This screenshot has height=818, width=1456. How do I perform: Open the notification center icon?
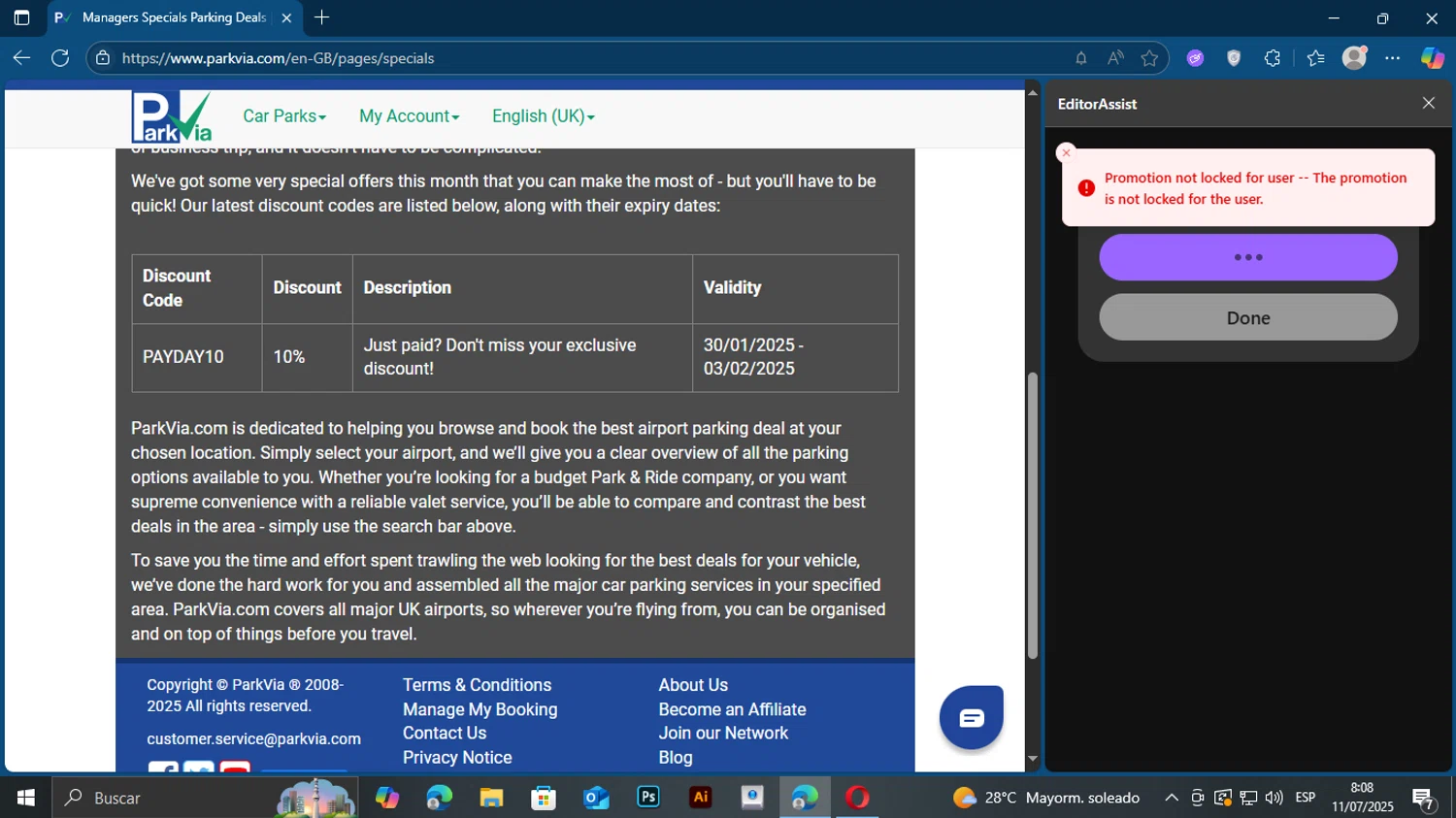tap(1424, 799)
